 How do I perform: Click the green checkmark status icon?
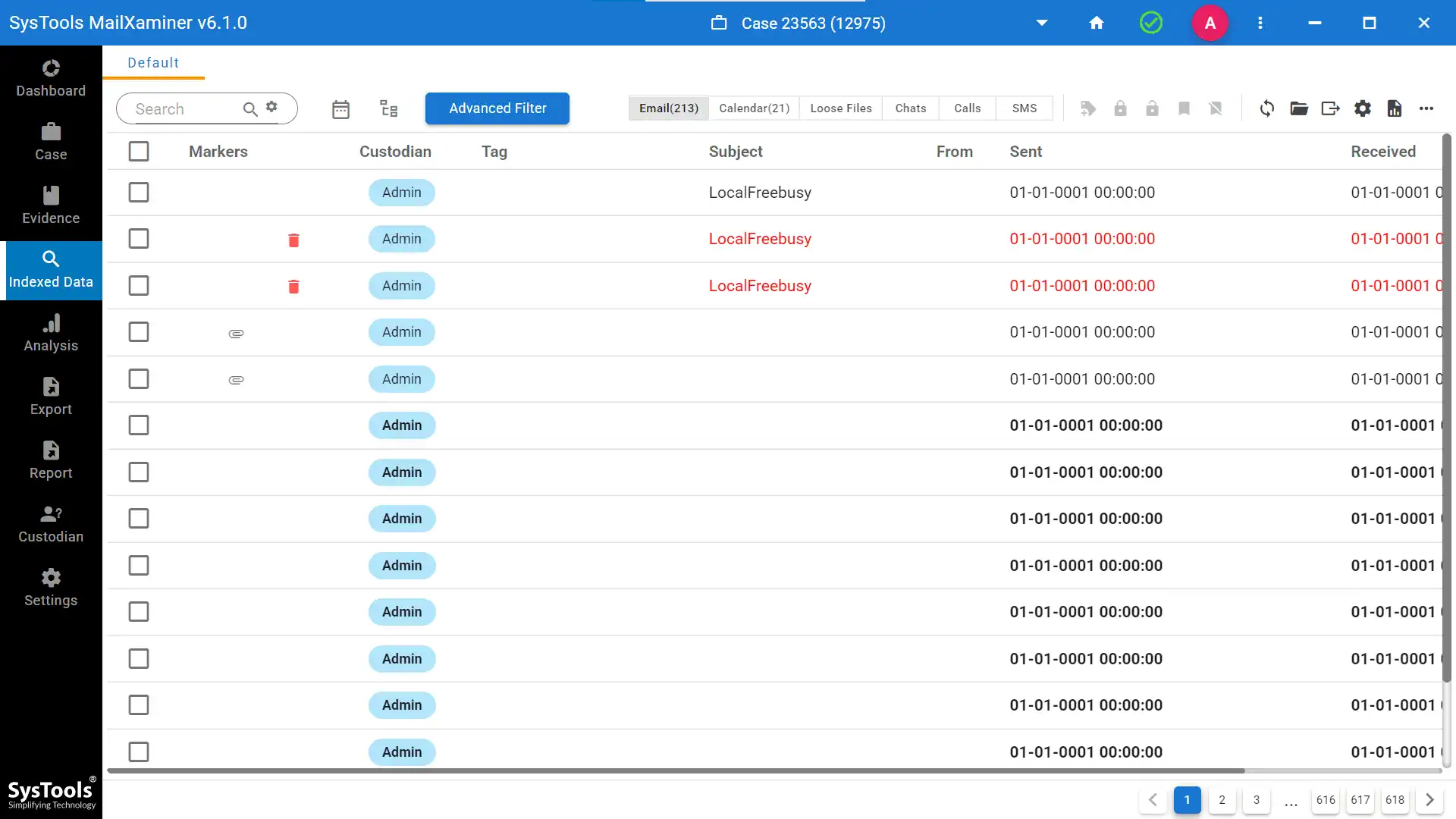click(1151, 23)
